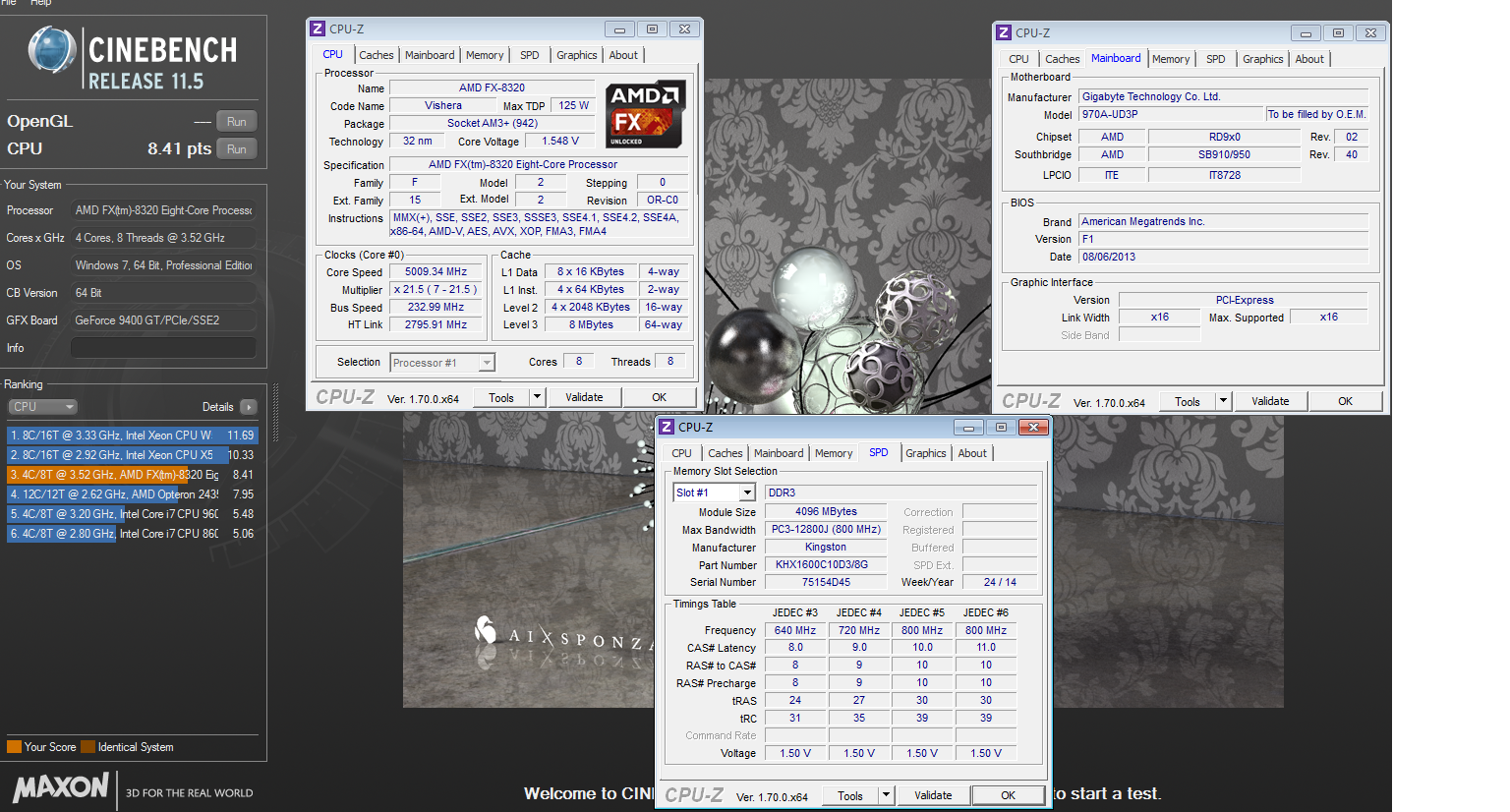Maximize the top-left CPU-Z window
The width and height of the screenshot is (1510, 812).
click(652, 29)
